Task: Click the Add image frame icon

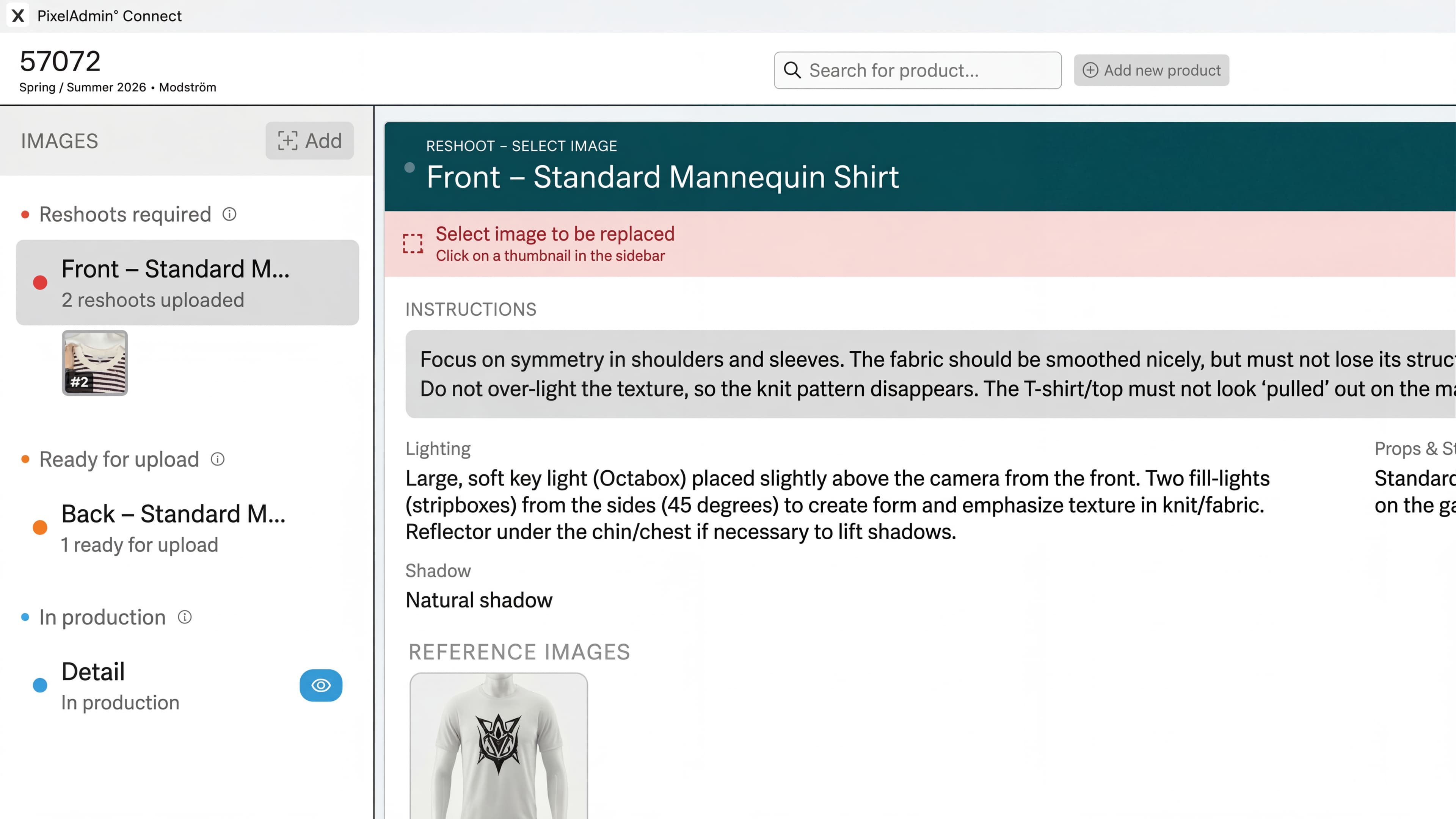Action: tap(287, 141)
